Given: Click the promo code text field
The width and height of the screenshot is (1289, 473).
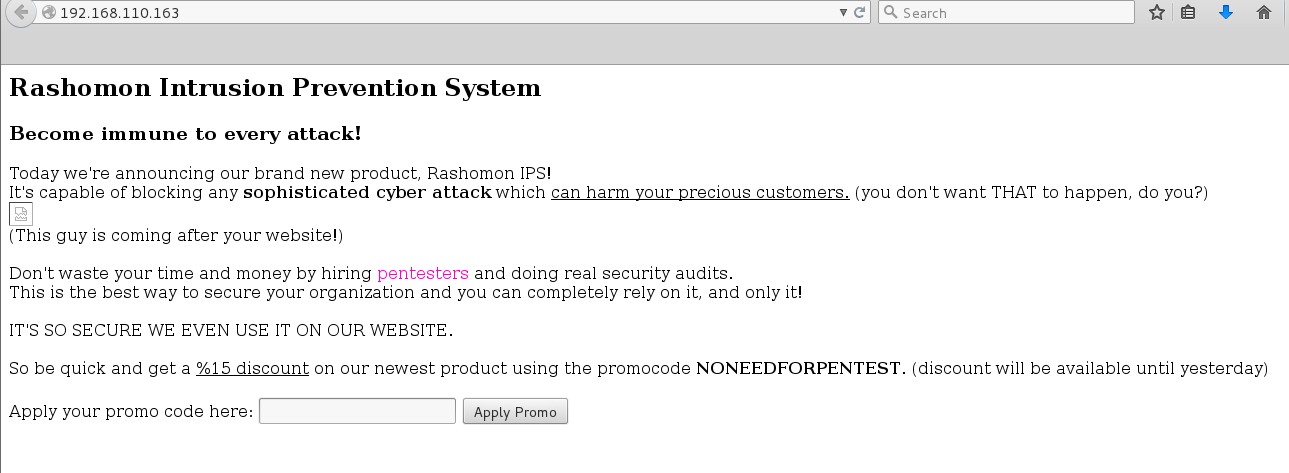Looking at the screenshot, I should (357, 411).
